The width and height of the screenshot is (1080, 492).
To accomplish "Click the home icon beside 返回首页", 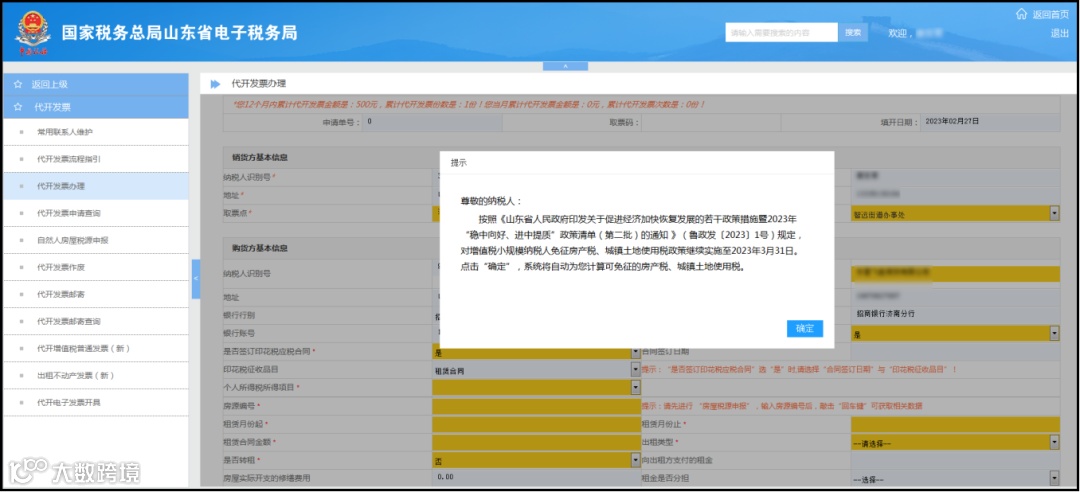I will click(x=1021, y=14).
